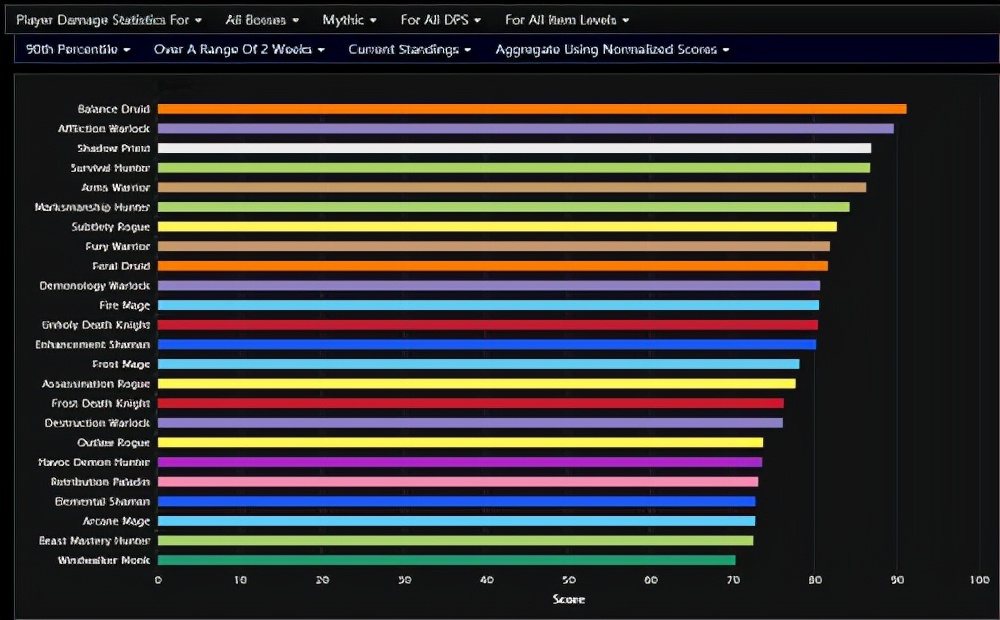Click the Frost Death Knight label

point(101,403)
